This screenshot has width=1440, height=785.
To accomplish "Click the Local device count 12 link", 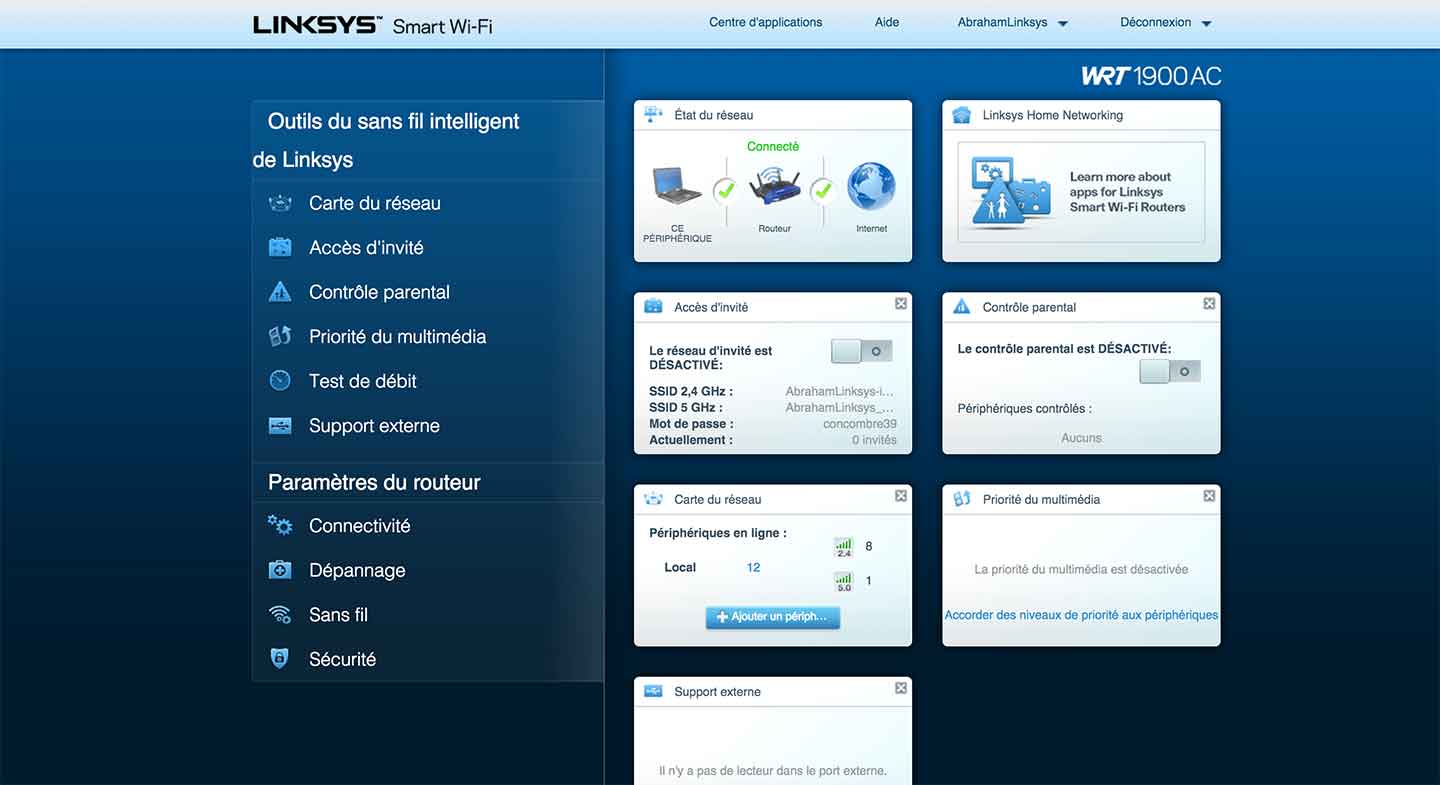I will pyautogui.click(x=753, y=567).
